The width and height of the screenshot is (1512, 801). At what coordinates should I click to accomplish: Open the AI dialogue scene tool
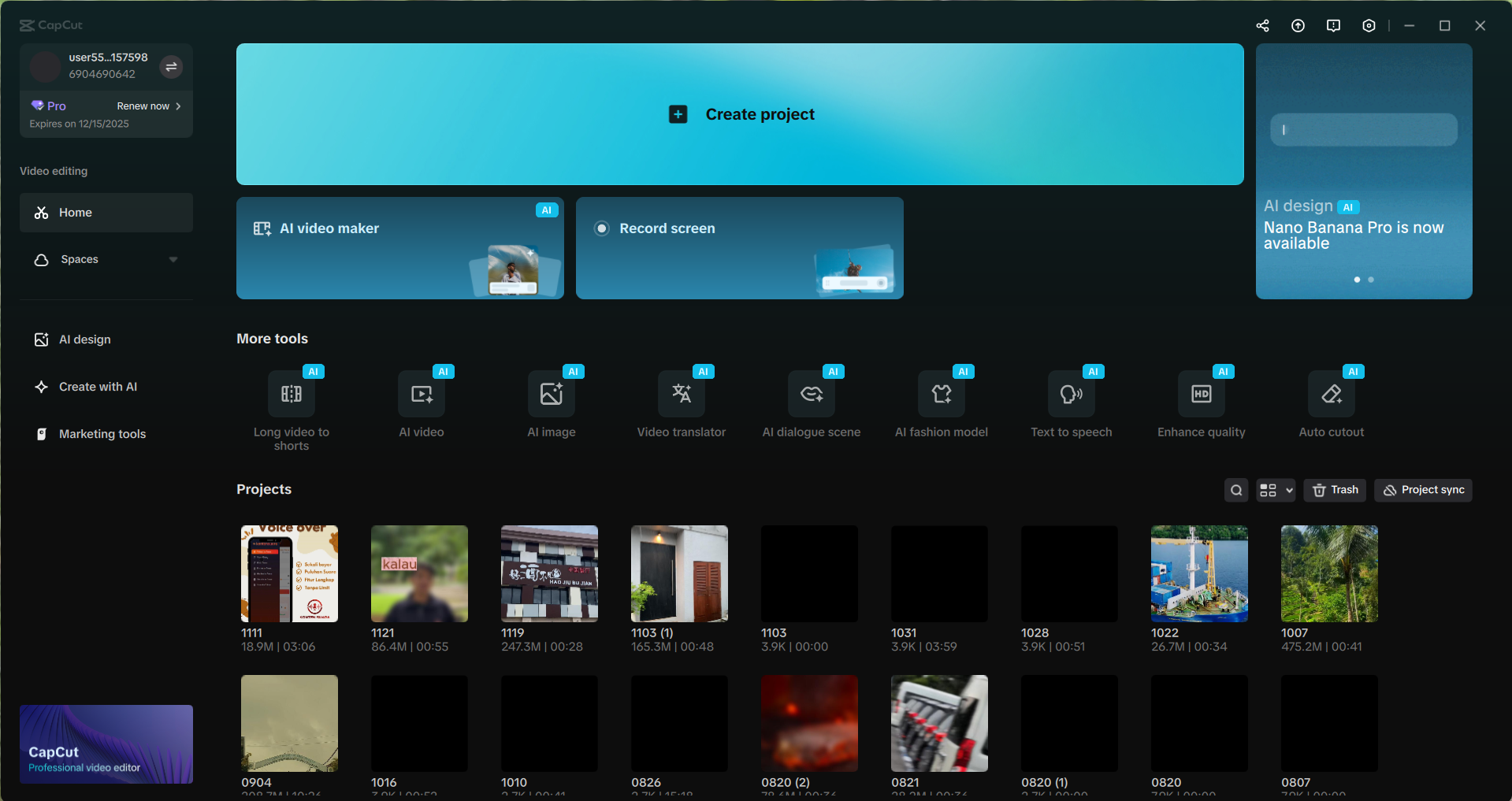(x=812, y=394)
